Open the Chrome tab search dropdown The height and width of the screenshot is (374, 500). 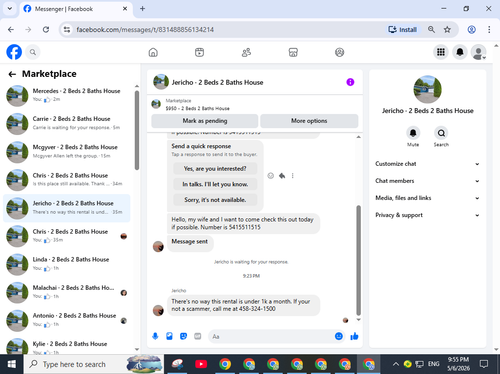[x=10, y=9]
